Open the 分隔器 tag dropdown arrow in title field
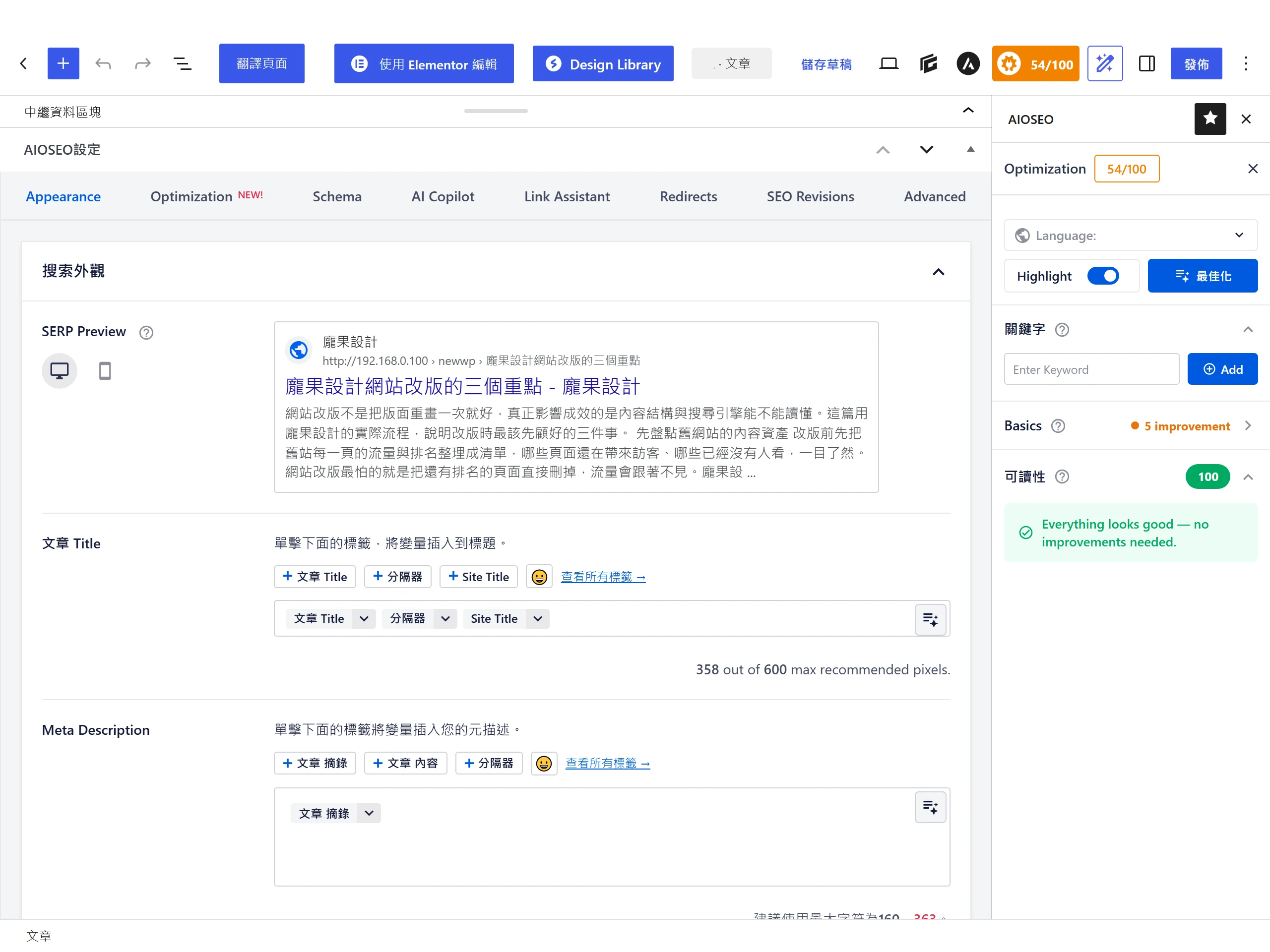 click(445, 619)
